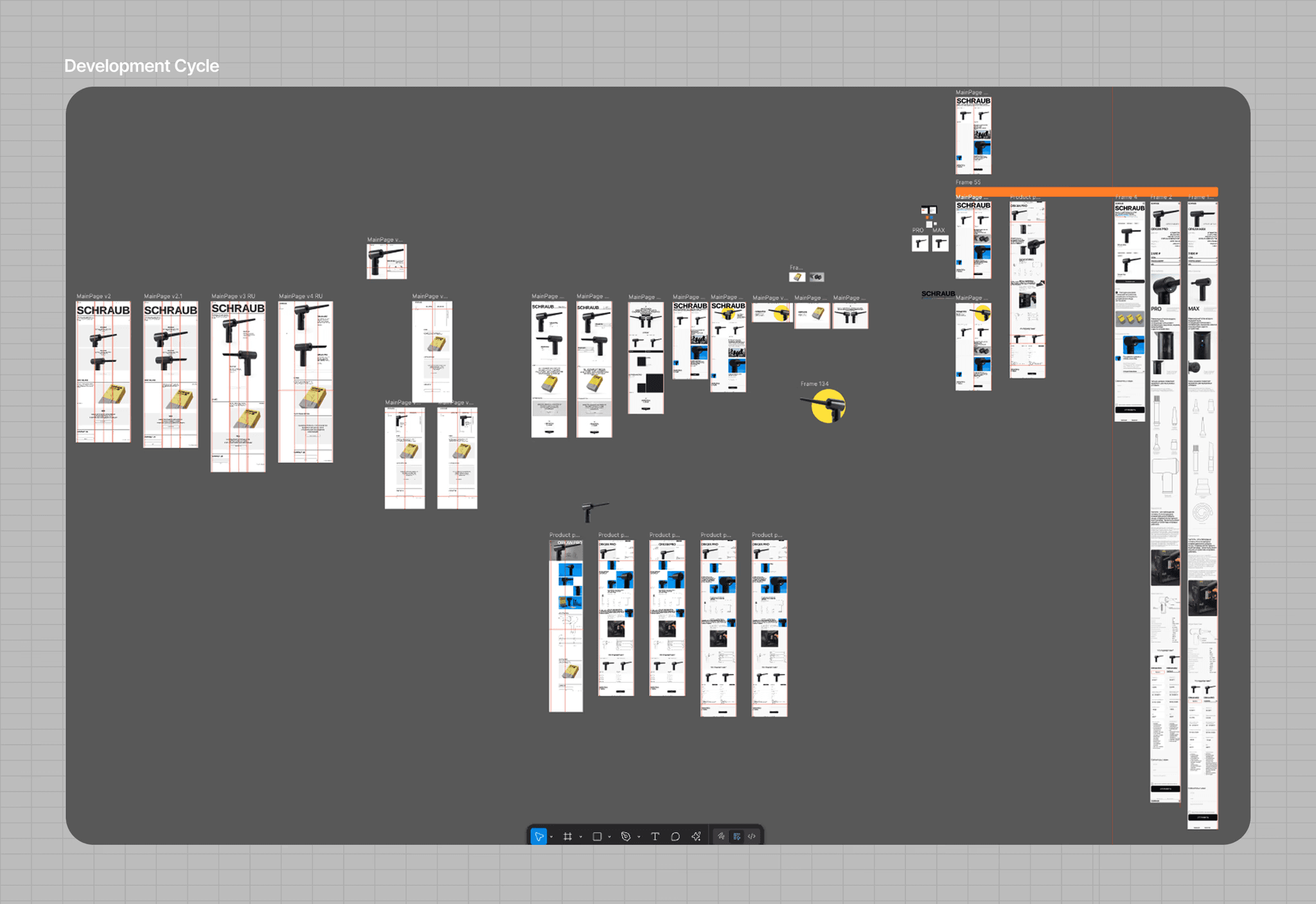
Task: Expand the Pen tool dropdown arrow
Action: coord(639,837)
